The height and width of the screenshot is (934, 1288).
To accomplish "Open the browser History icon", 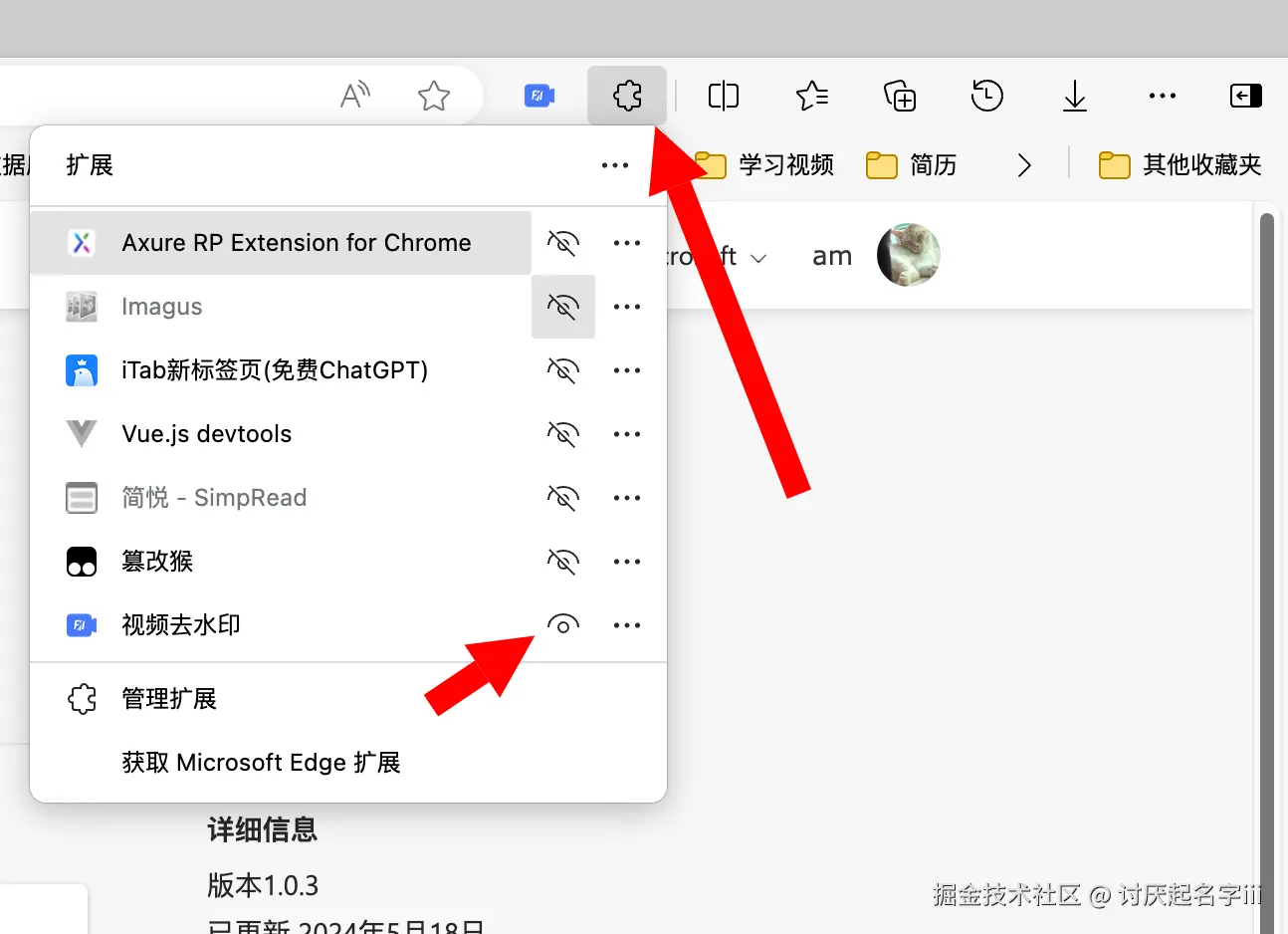I will pyautogui.click(x=986, y=96).
